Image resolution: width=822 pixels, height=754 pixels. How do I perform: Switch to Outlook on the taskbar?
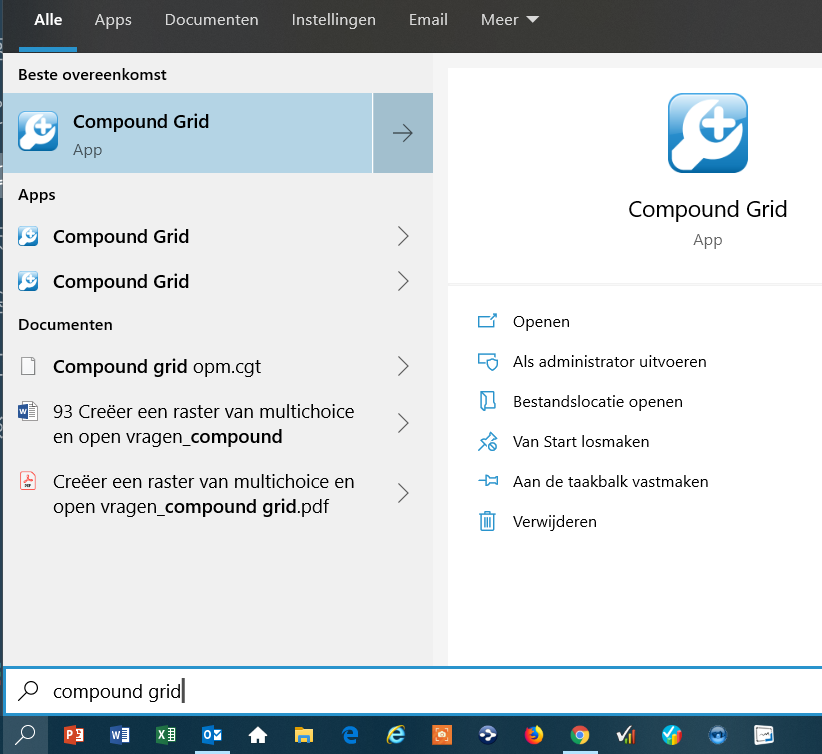[212, 735]
